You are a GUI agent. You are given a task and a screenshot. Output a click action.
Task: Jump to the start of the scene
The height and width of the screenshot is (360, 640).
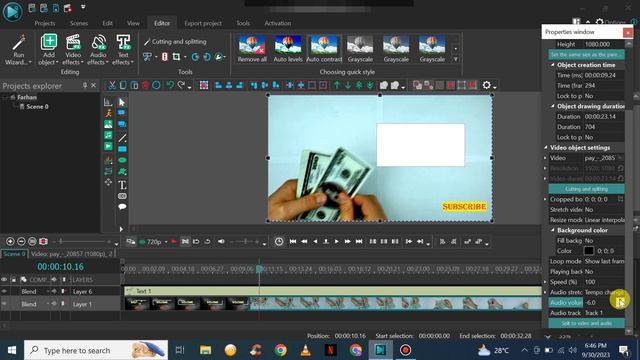293,242
